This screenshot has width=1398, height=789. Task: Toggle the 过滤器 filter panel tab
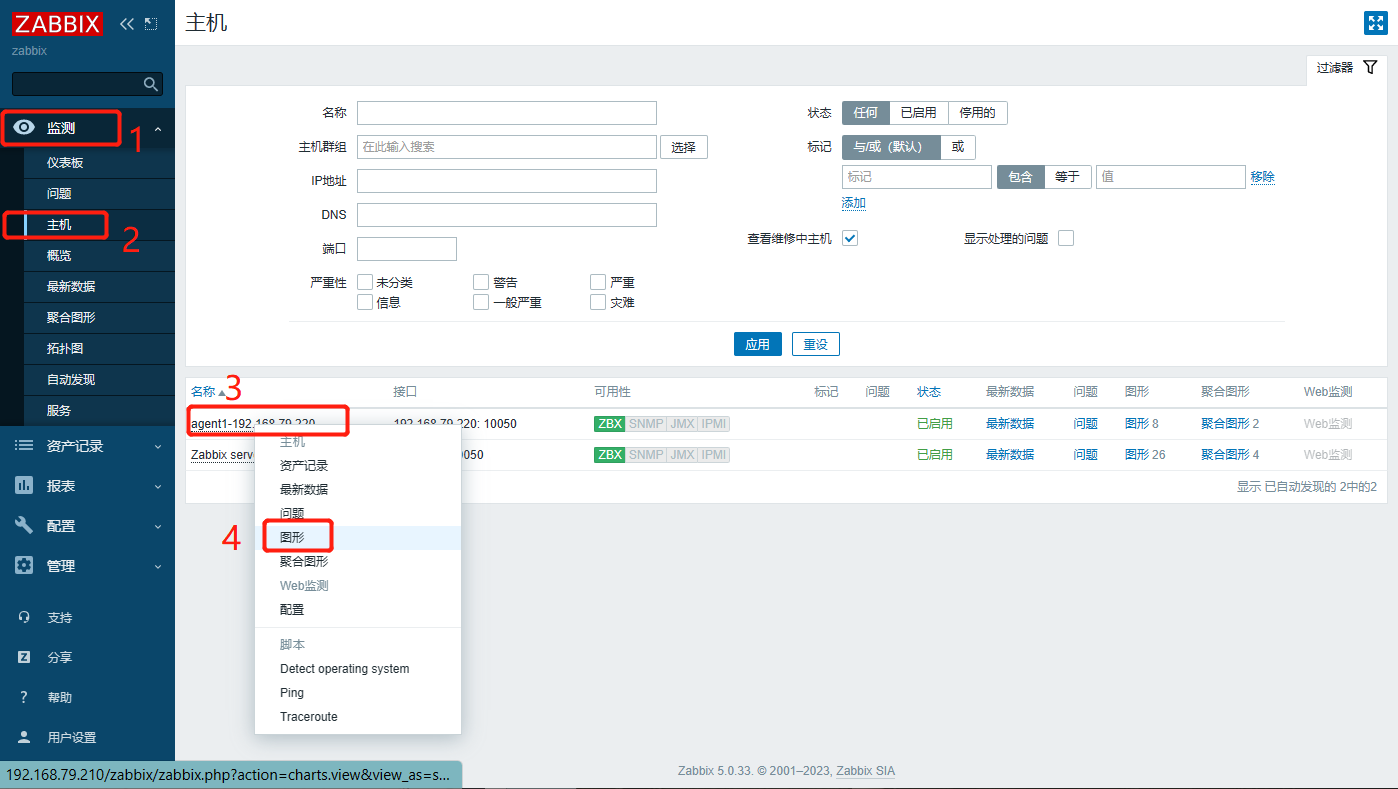pos(1346,68)
